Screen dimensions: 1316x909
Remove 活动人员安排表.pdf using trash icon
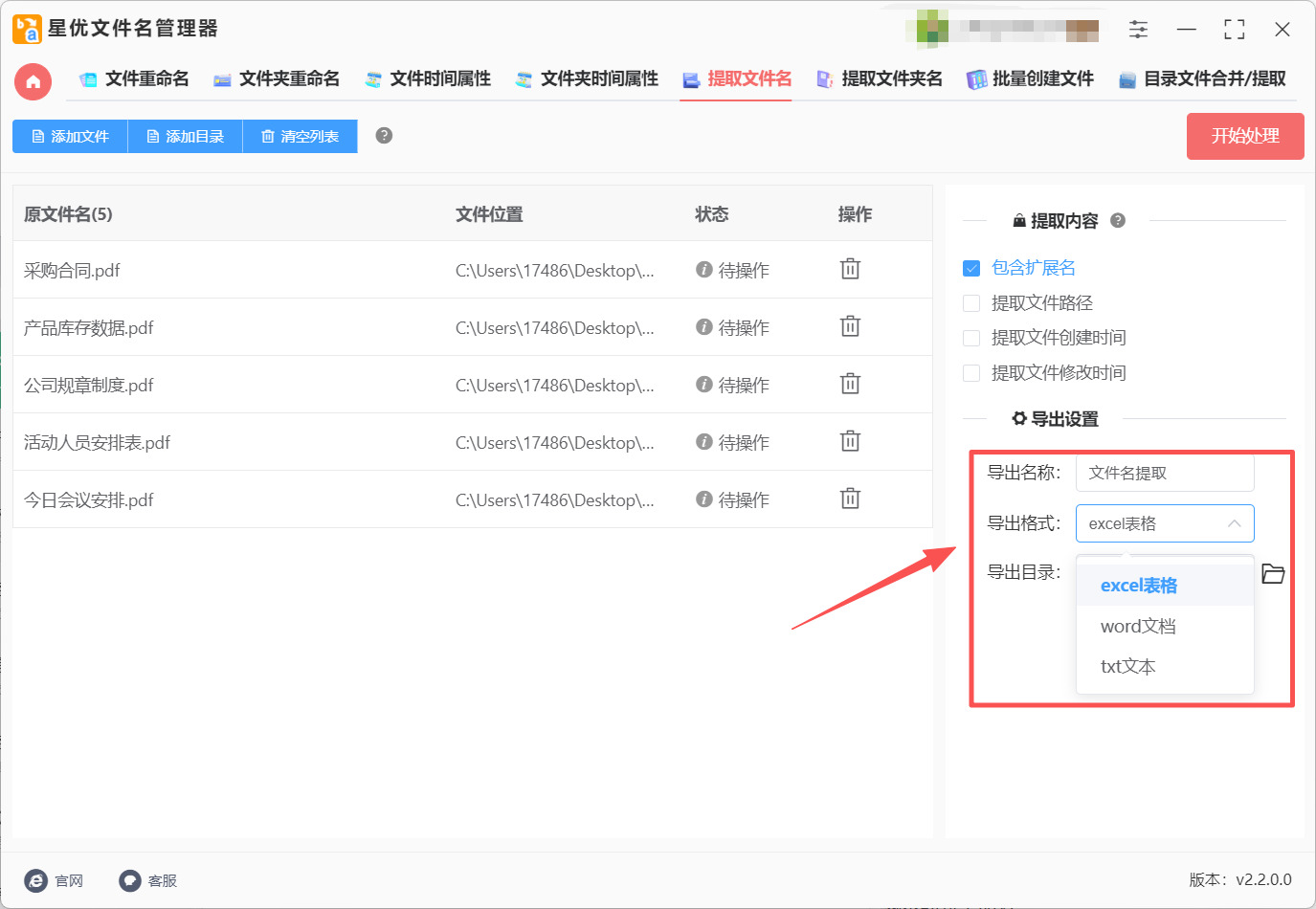pyautogui.click(x=850, y=441)
